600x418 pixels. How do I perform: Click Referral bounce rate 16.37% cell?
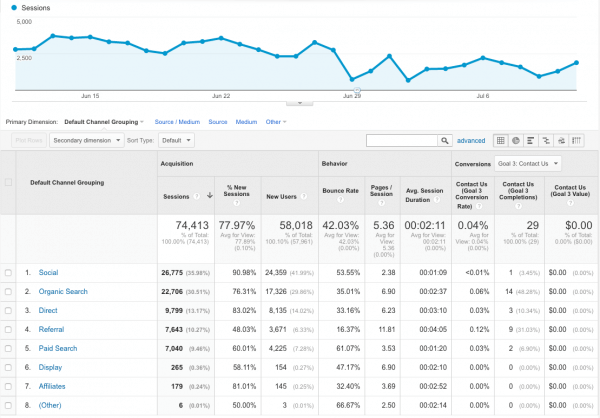348,330
